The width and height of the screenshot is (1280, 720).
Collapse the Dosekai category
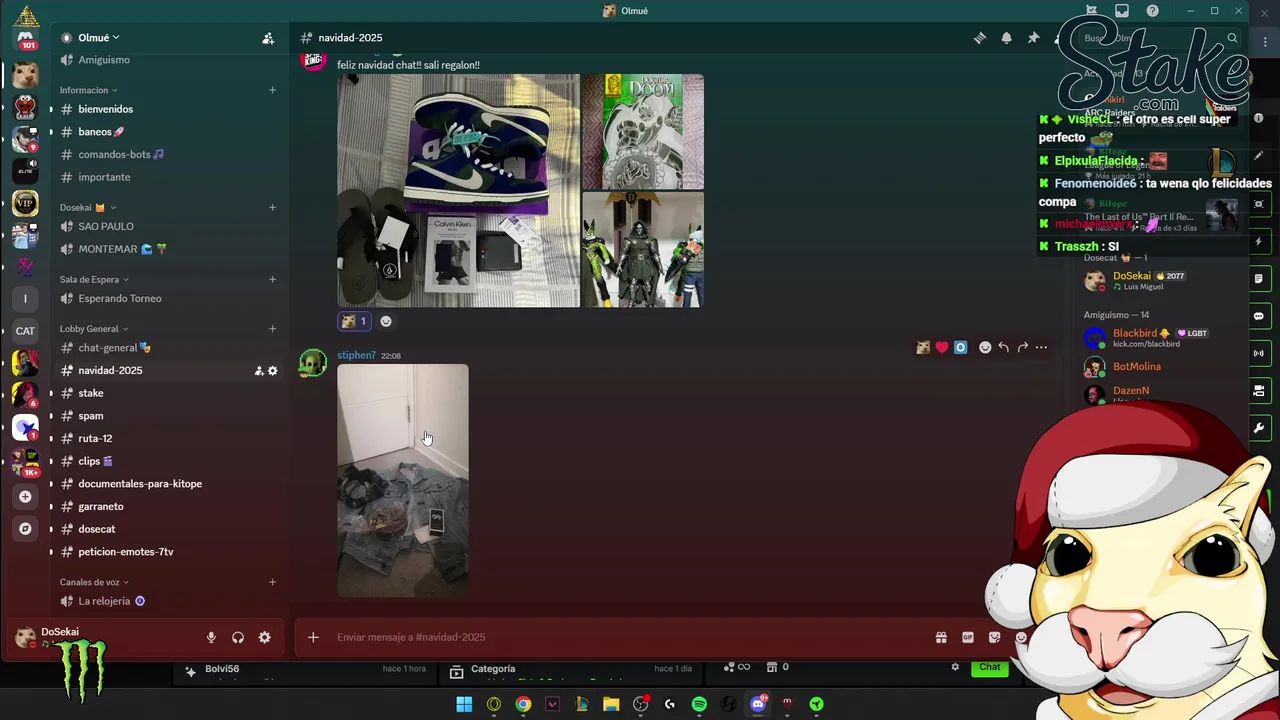coord(88,208)
